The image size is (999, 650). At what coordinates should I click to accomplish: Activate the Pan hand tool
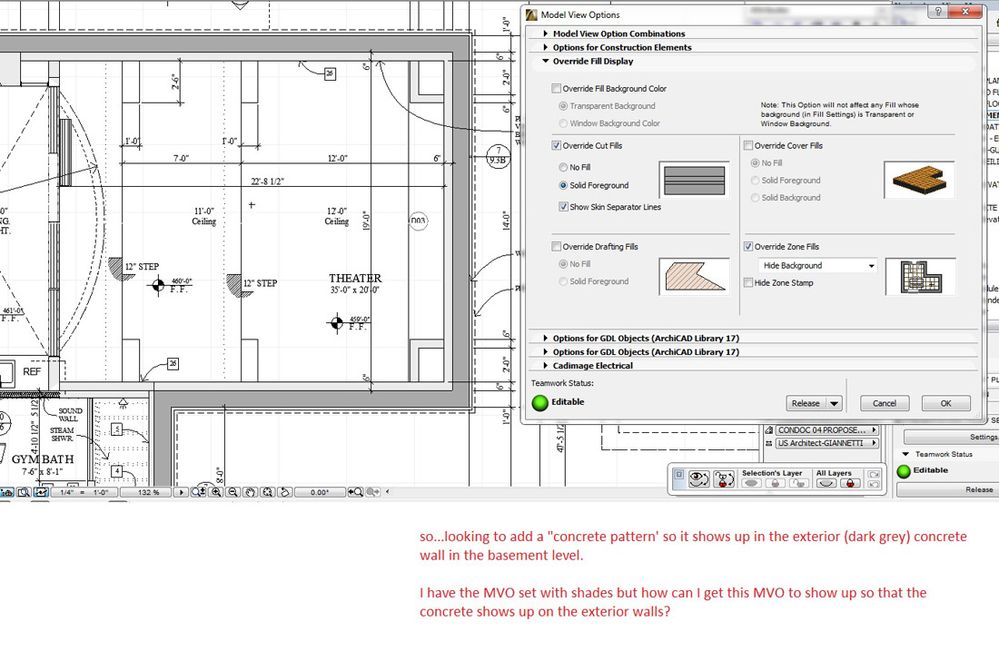click(250, 492)
